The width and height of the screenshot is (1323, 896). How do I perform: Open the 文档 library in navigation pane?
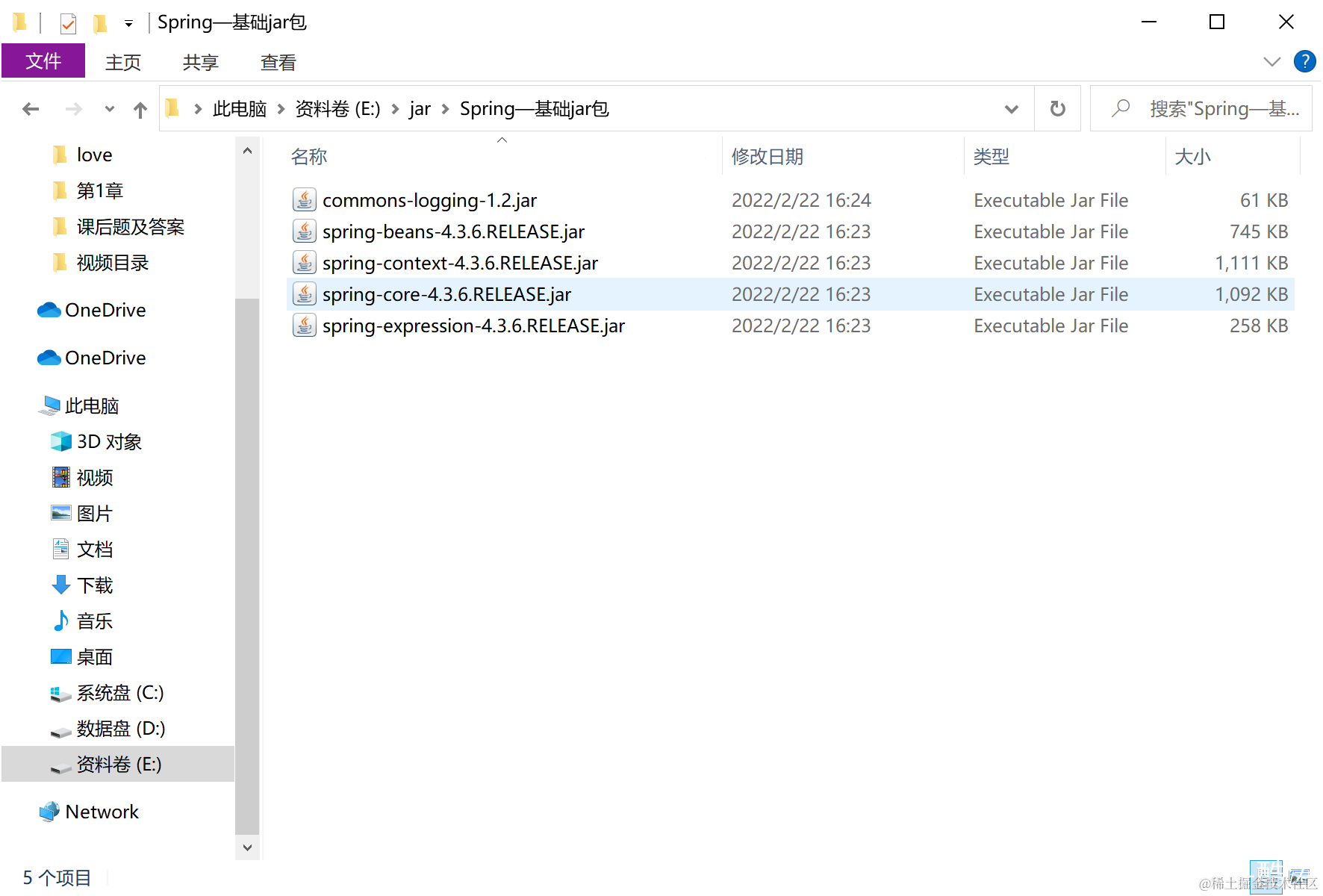(x=94, y=550)
